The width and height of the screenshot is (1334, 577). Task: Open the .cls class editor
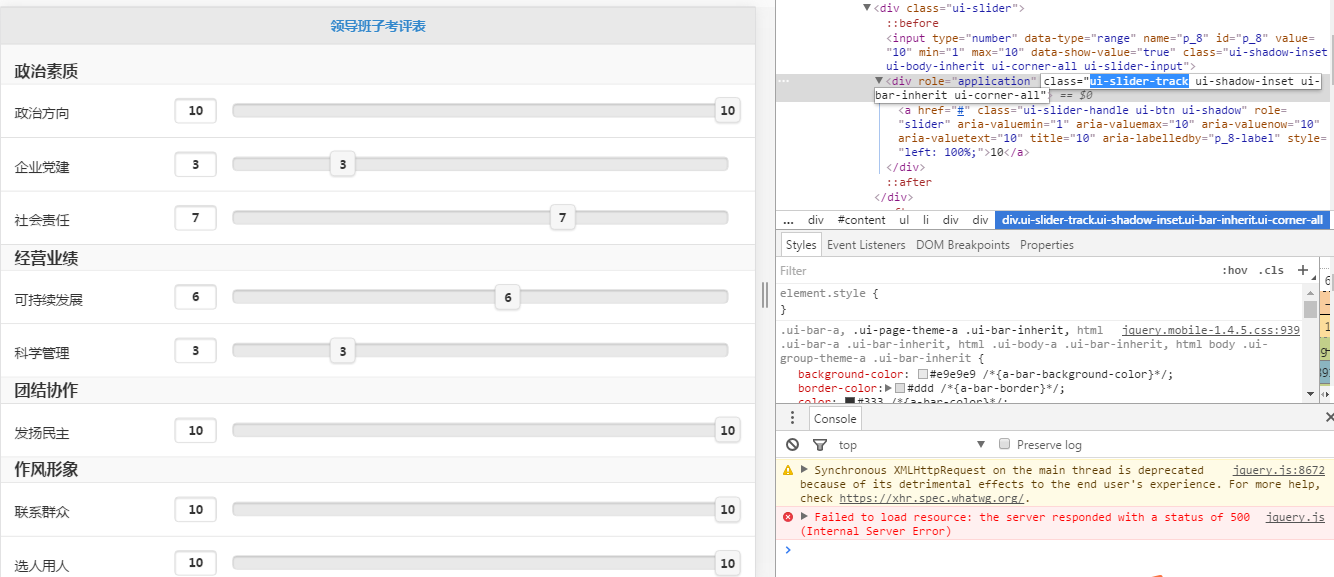(x=1271, y=271)
